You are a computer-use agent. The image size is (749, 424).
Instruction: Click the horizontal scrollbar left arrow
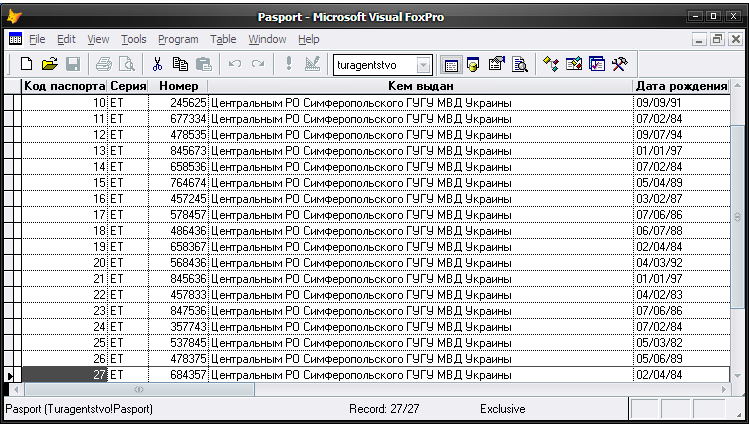pyautogui.click(x=16, y=389)
